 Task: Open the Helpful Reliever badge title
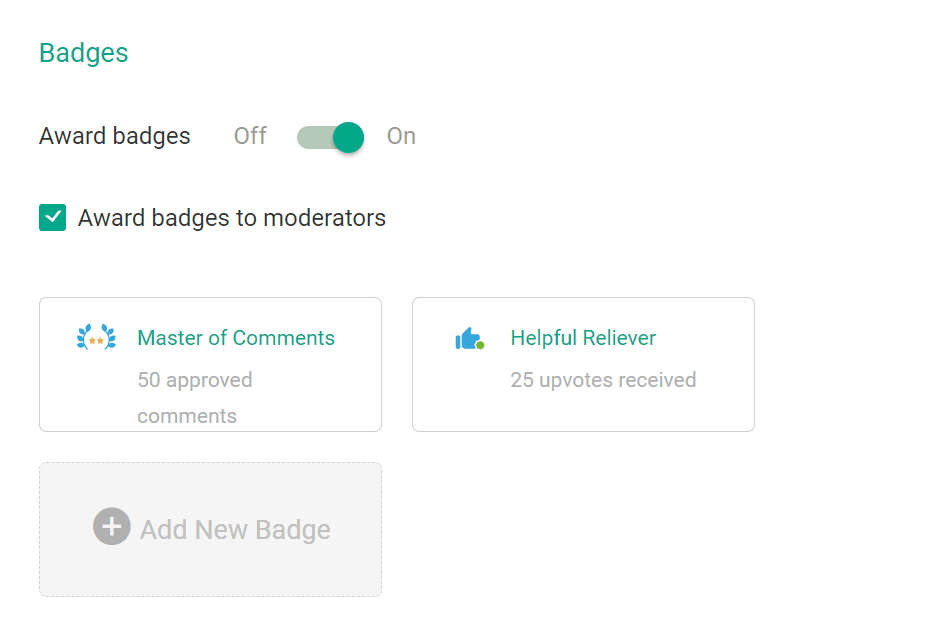point(583,338)
